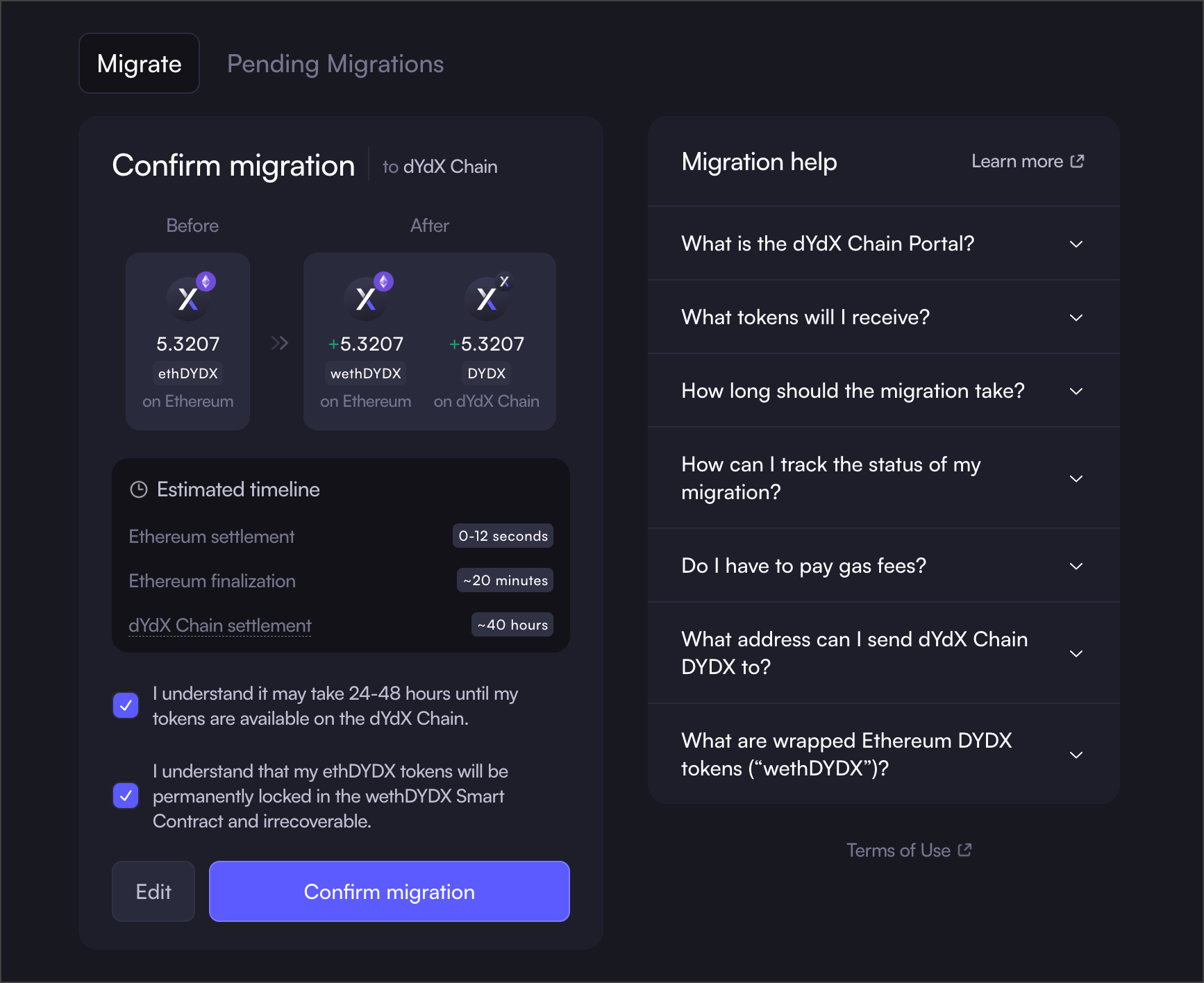Click the Edit button
This screenshot has width=1204, height=983.
coord(153,891)
